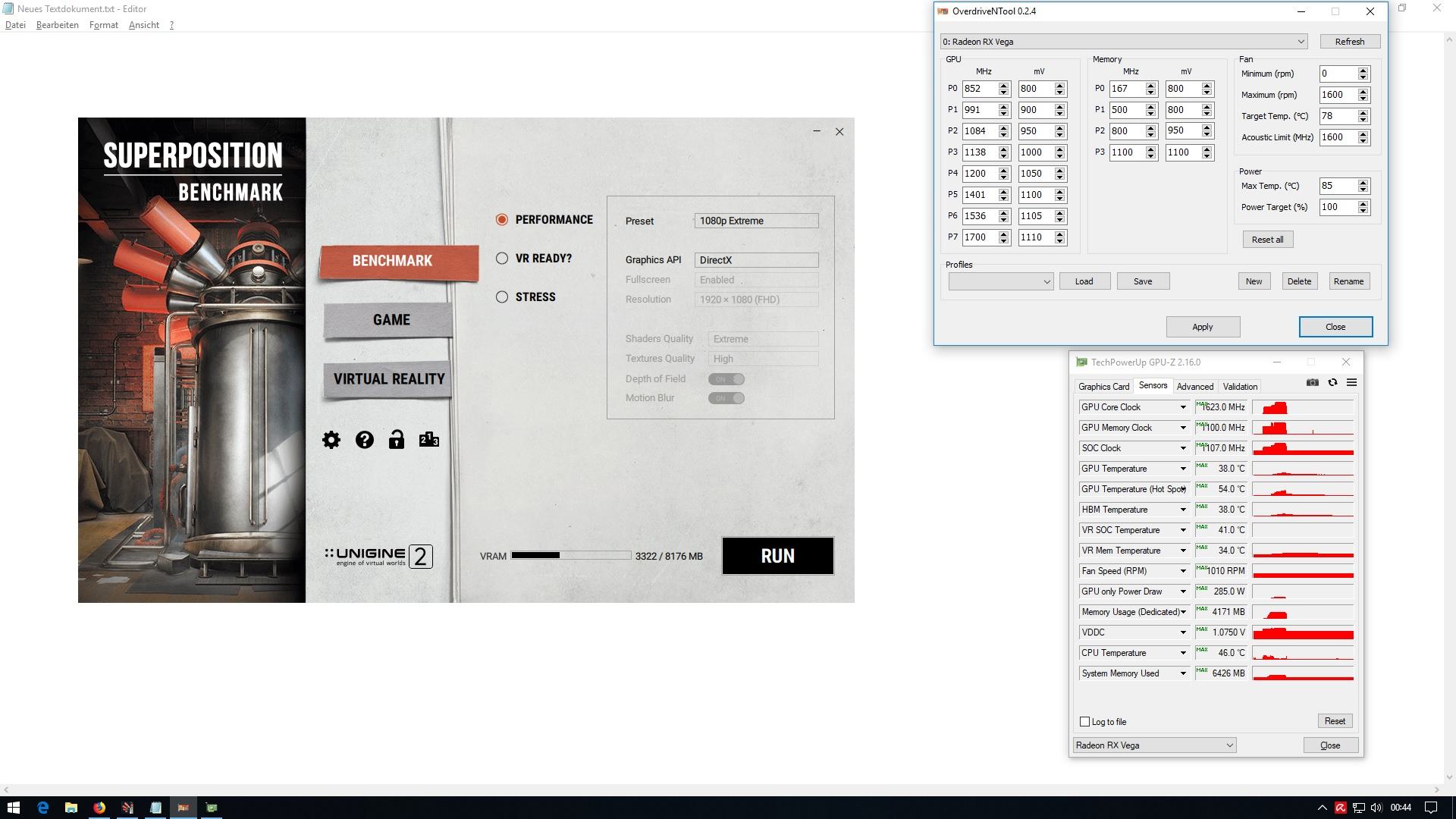Image resolution: width=1456 pixels, height=819 pixels.
Task: Open the Graphics API DirectX dropdown
Action: (756, 259)
